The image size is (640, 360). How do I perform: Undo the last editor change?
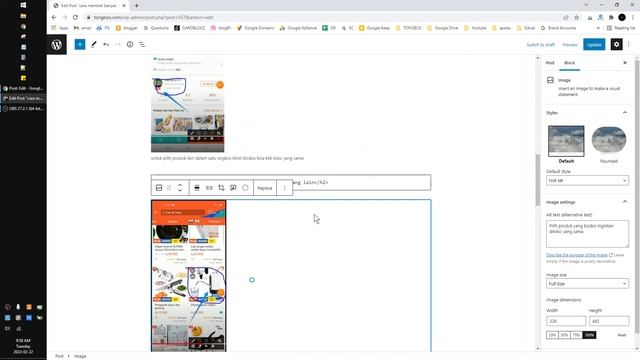[106, 44]
